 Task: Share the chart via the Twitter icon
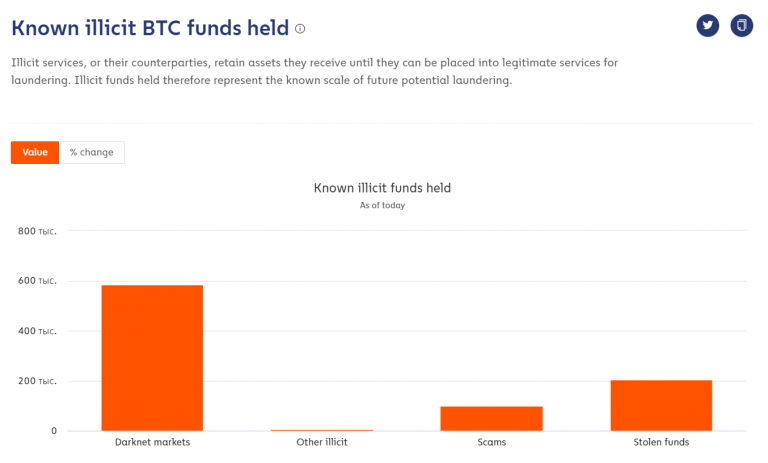708,25
